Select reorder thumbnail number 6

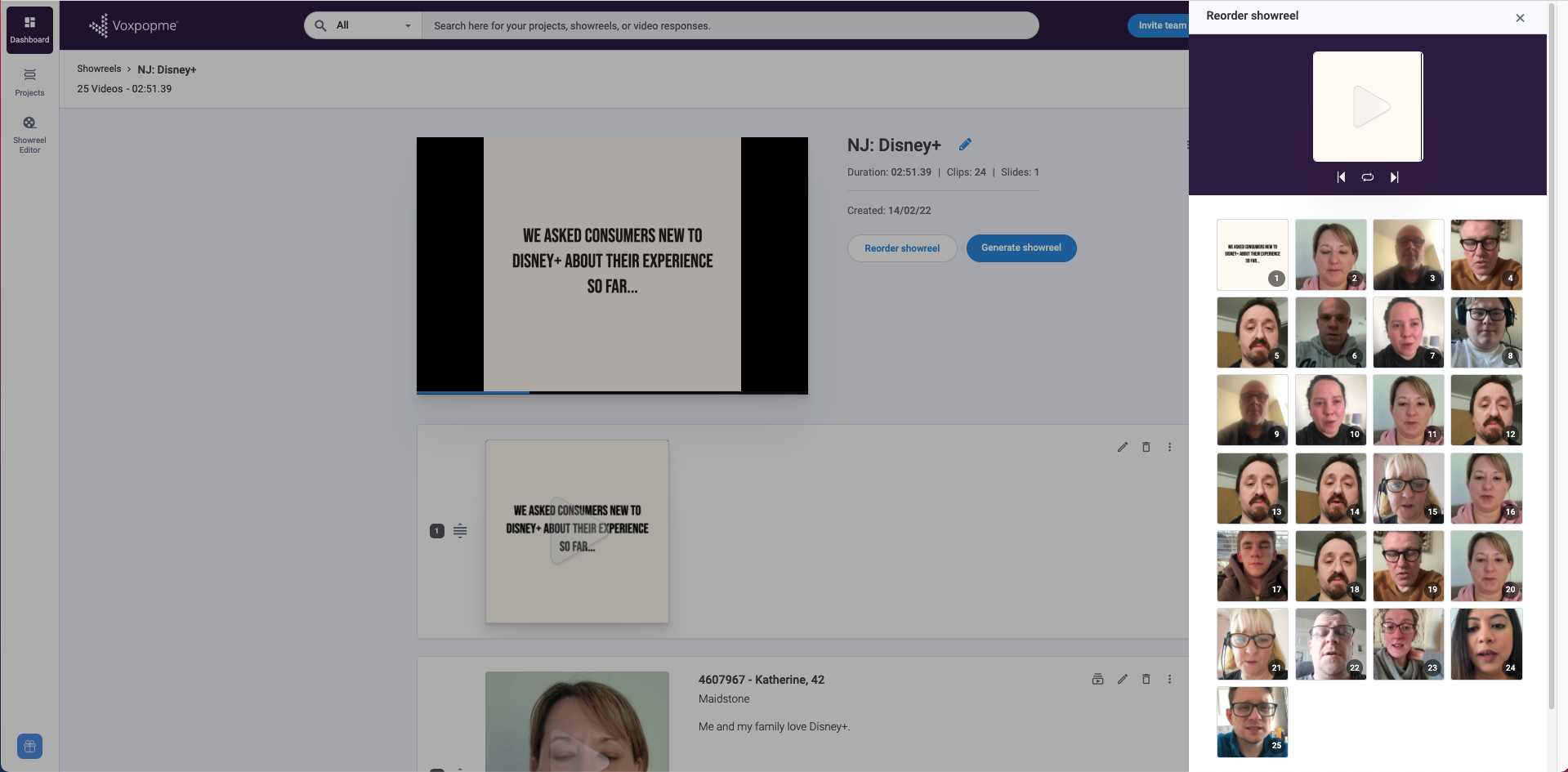[x=1331, y=332]
